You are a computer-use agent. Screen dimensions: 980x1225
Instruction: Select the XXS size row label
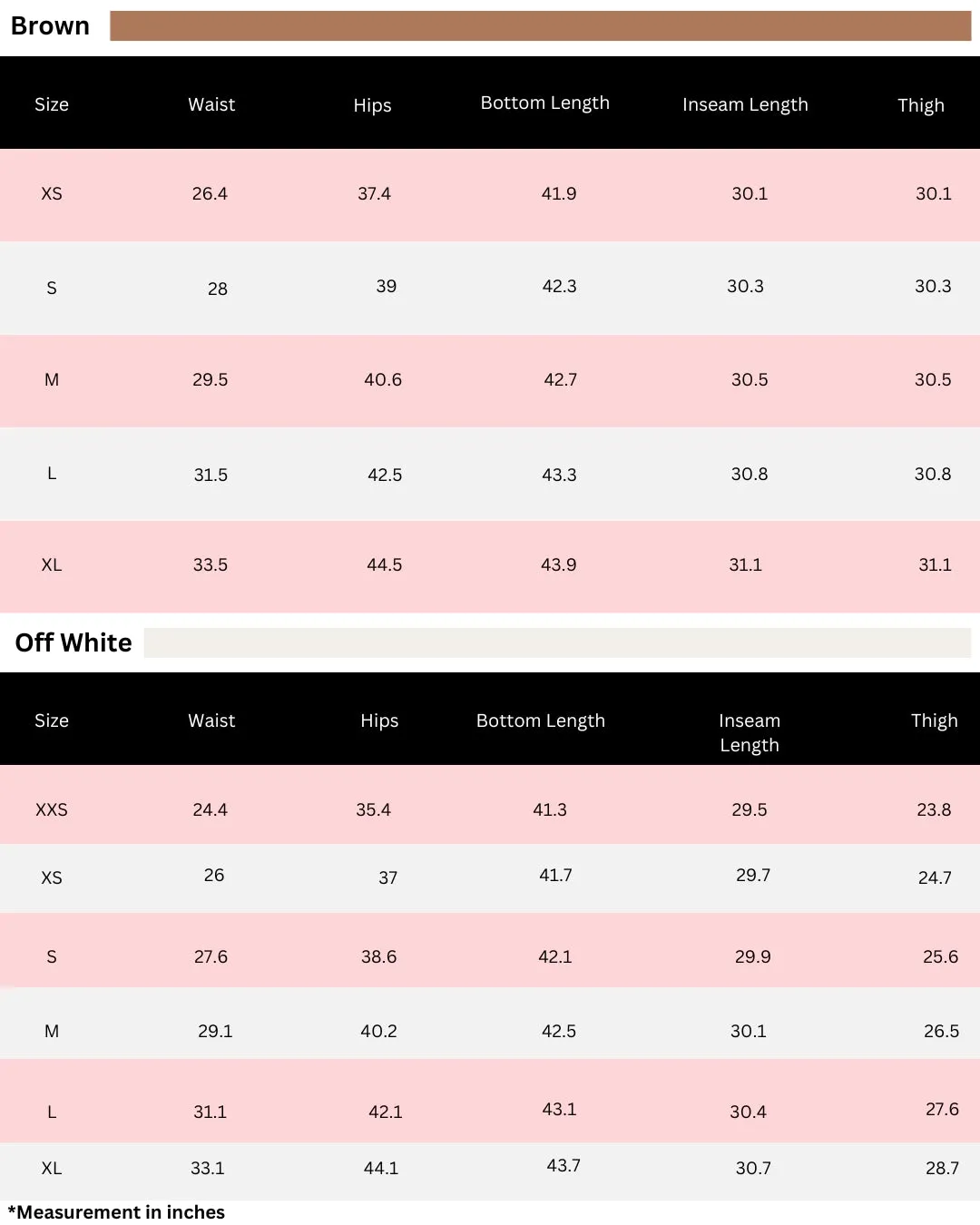(52, 809)
